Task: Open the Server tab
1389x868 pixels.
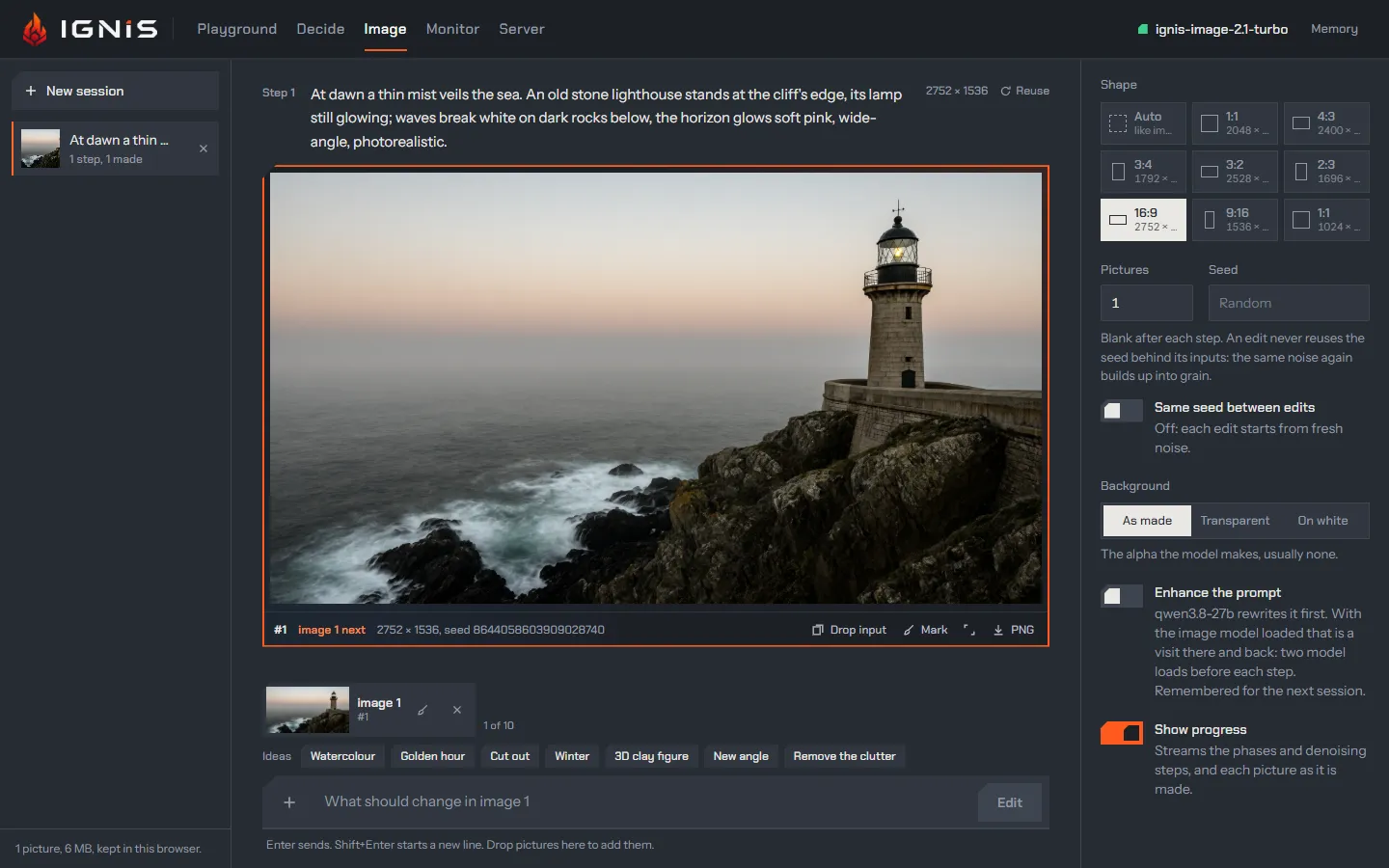Action: [522, 29]
